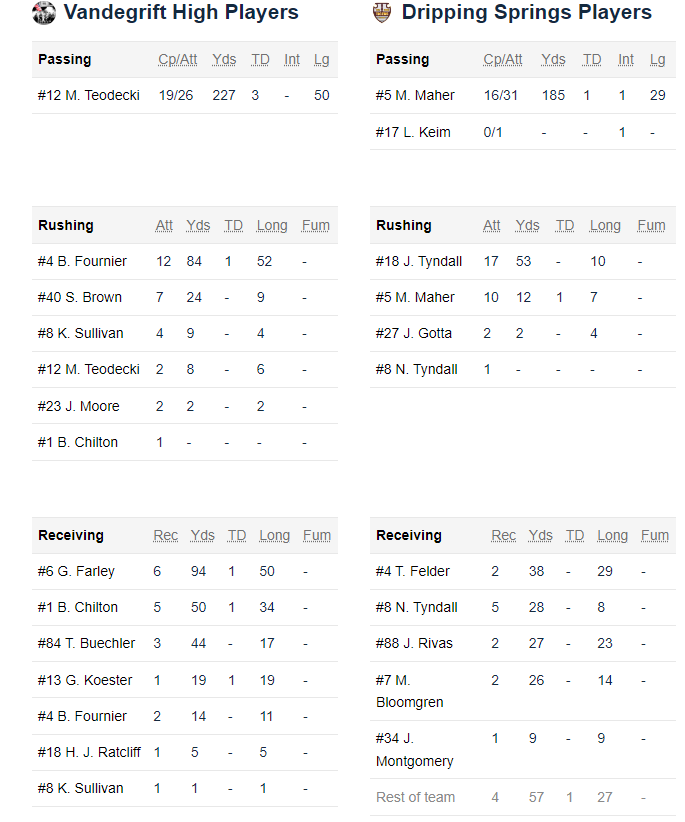Open #12 M. Teodecki in Vandegrift Passing table
This screenshot has height=822, width=685.
pos(89,95)
